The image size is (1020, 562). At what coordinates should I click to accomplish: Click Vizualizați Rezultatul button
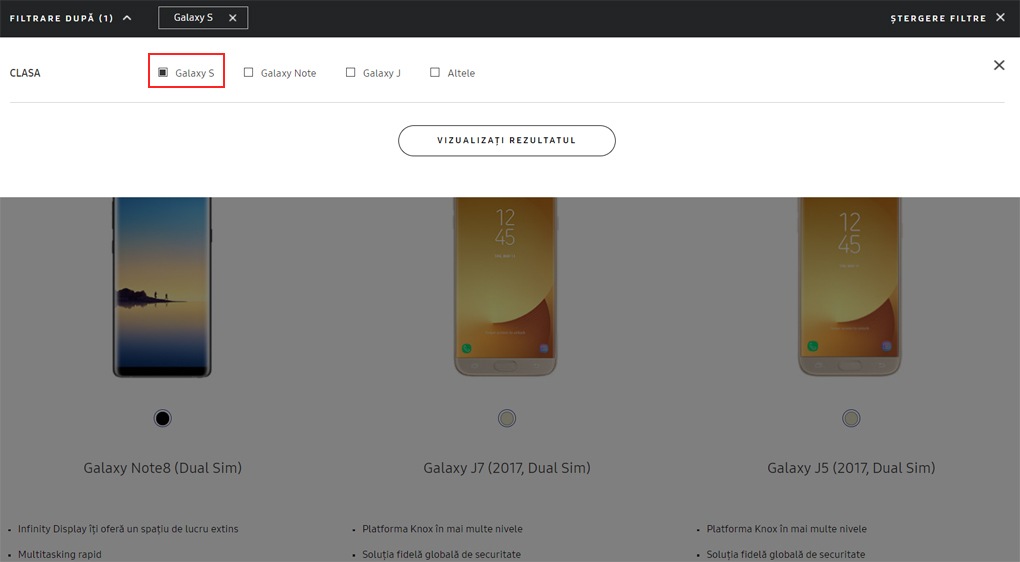click(507, 140)
